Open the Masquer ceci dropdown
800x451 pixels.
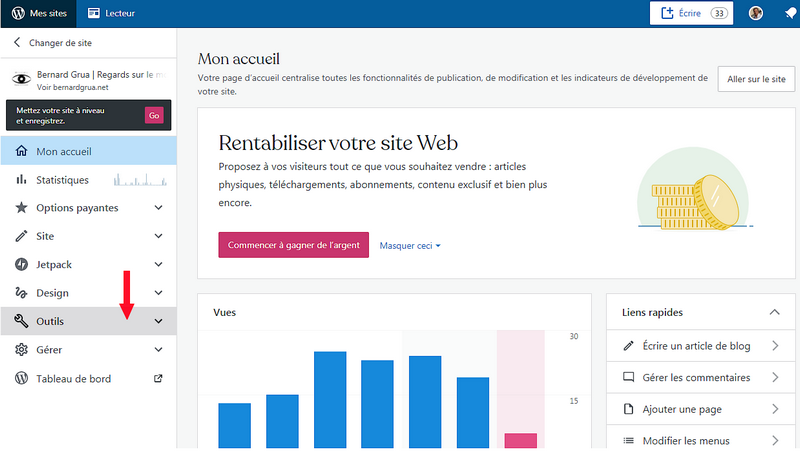[410, 245]
